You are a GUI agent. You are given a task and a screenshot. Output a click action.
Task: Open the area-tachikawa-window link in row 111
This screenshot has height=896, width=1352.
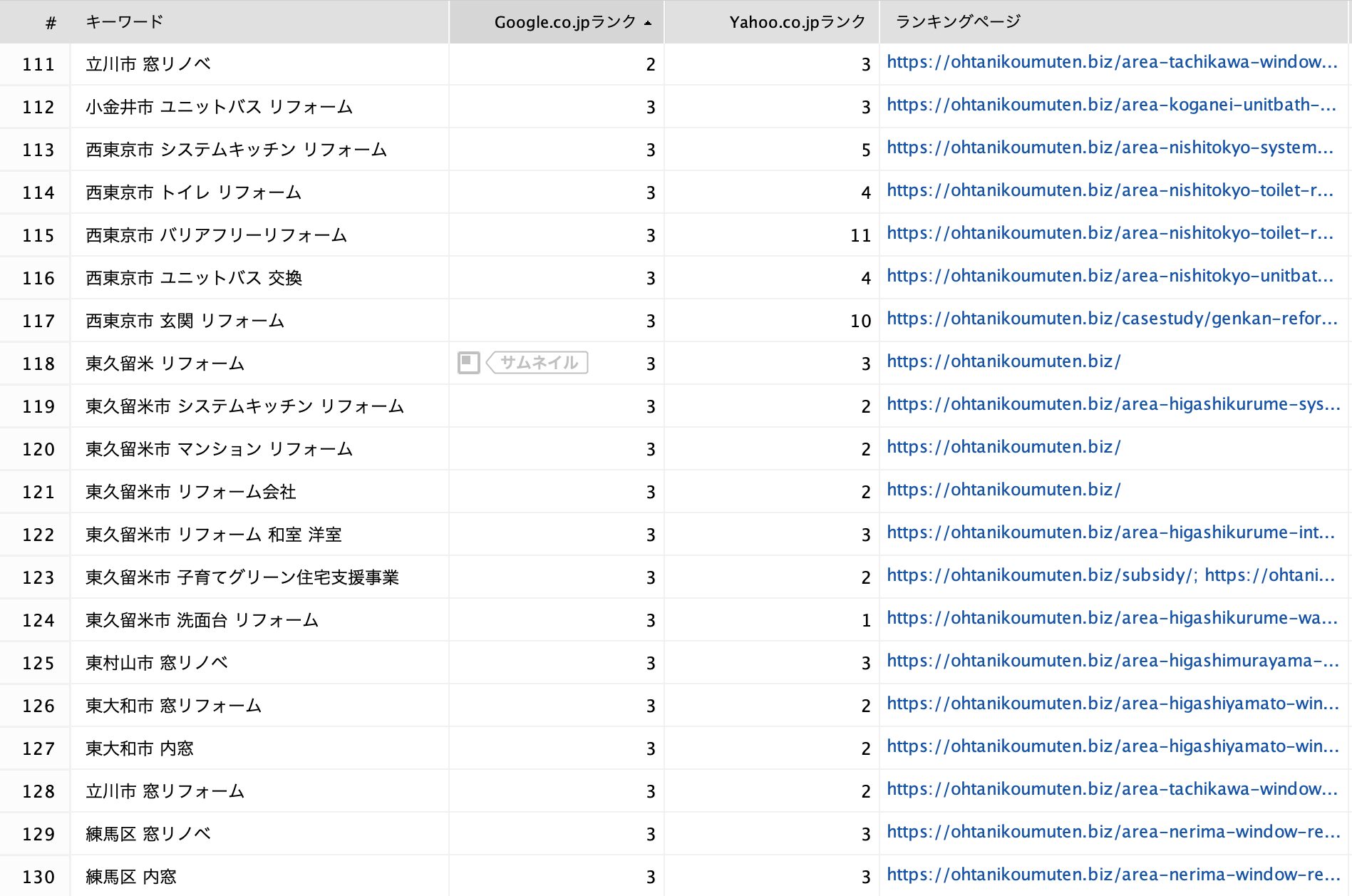1111,63
